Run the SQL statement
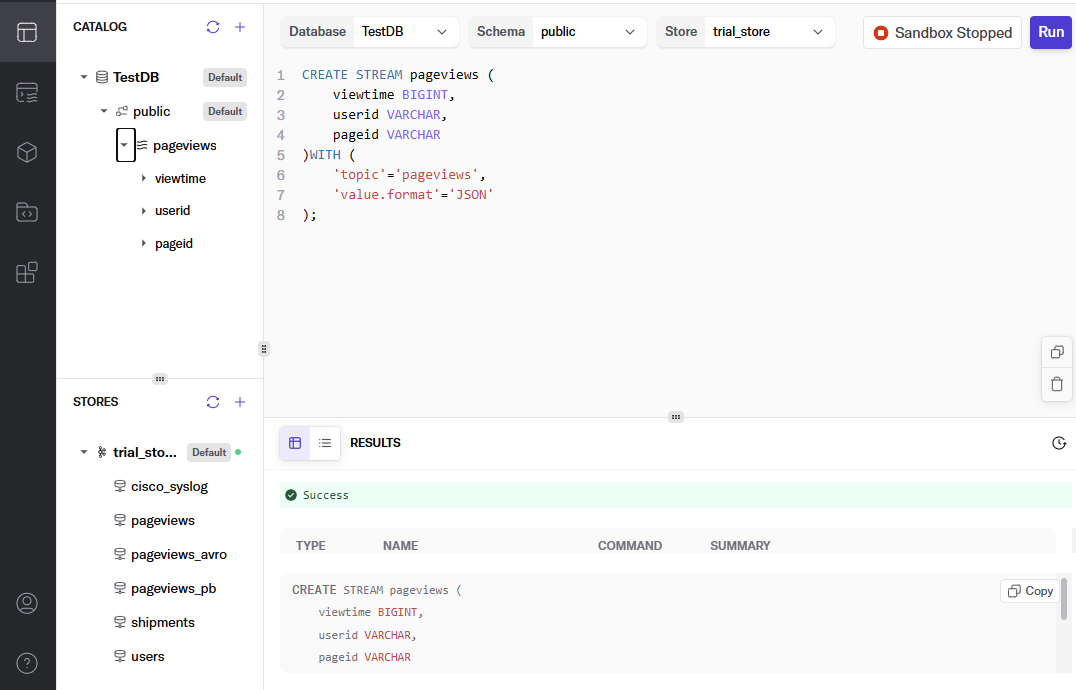 1050,32
